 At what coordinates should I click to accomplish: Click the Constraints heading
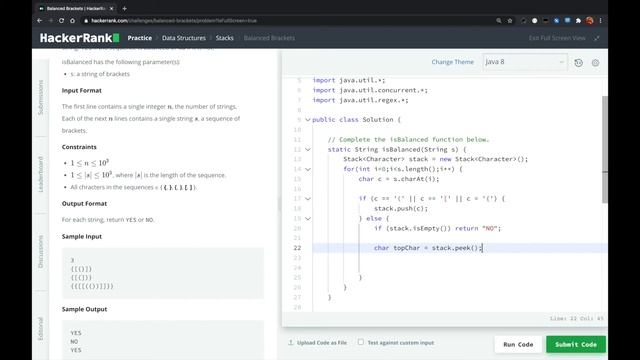coord(79,147)
